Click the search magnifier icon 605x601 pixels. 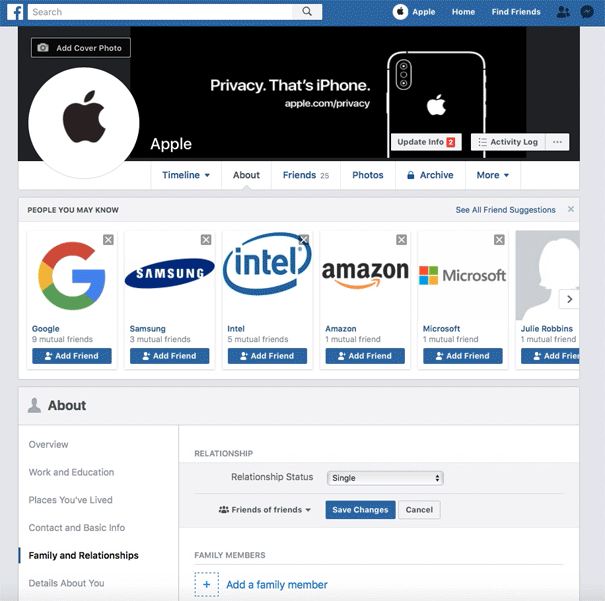coord(307,12)
